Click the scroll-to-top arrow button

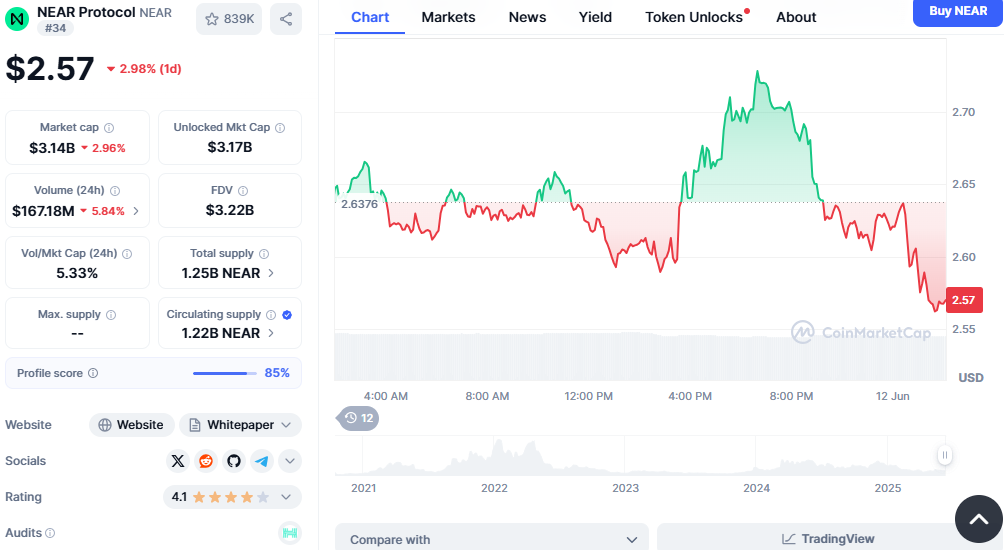(978, 519)
